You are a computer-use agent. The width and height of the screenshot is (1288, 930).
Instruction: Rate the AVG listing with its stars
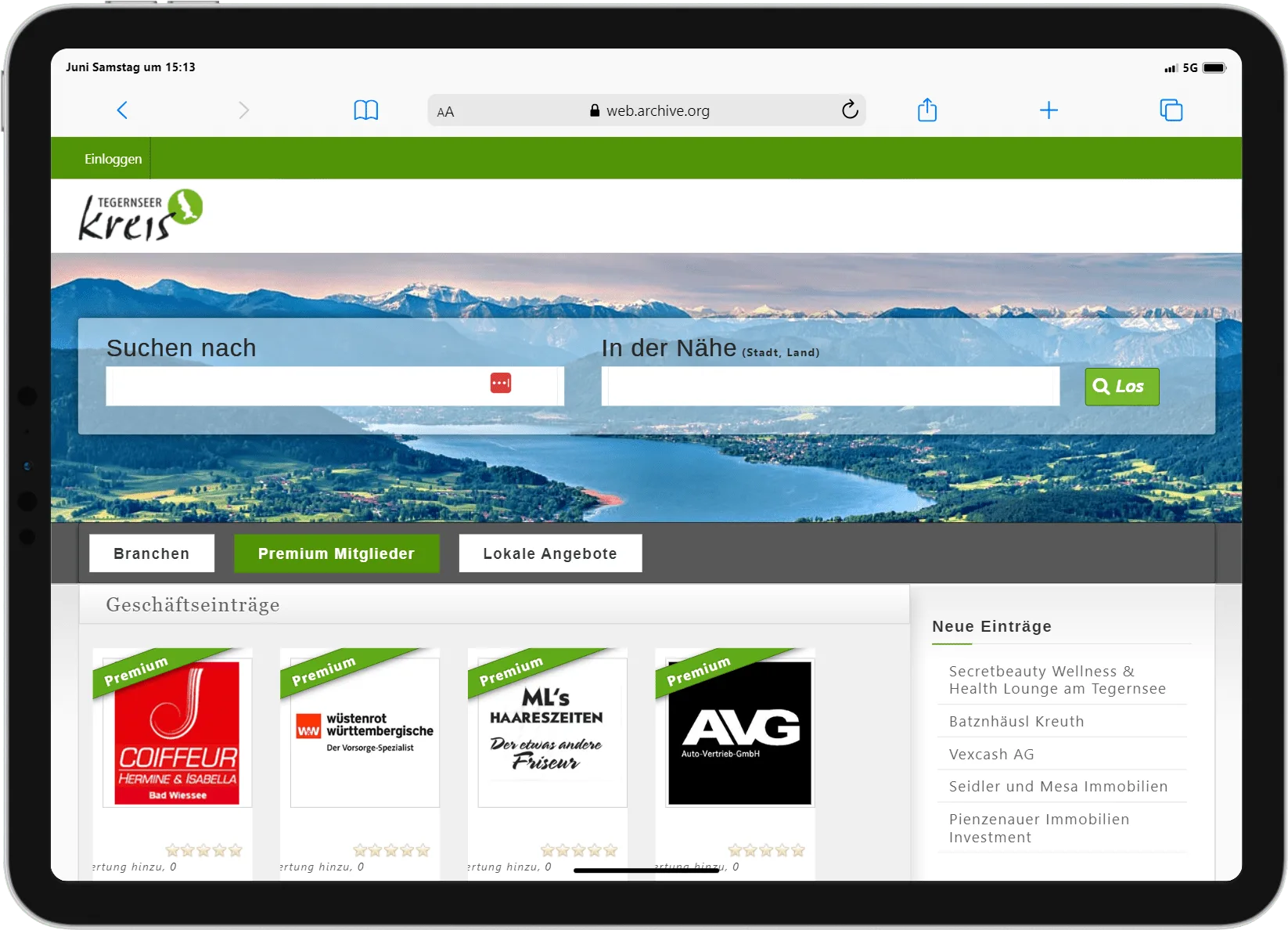pyautogui.click(x=766, y=850)
